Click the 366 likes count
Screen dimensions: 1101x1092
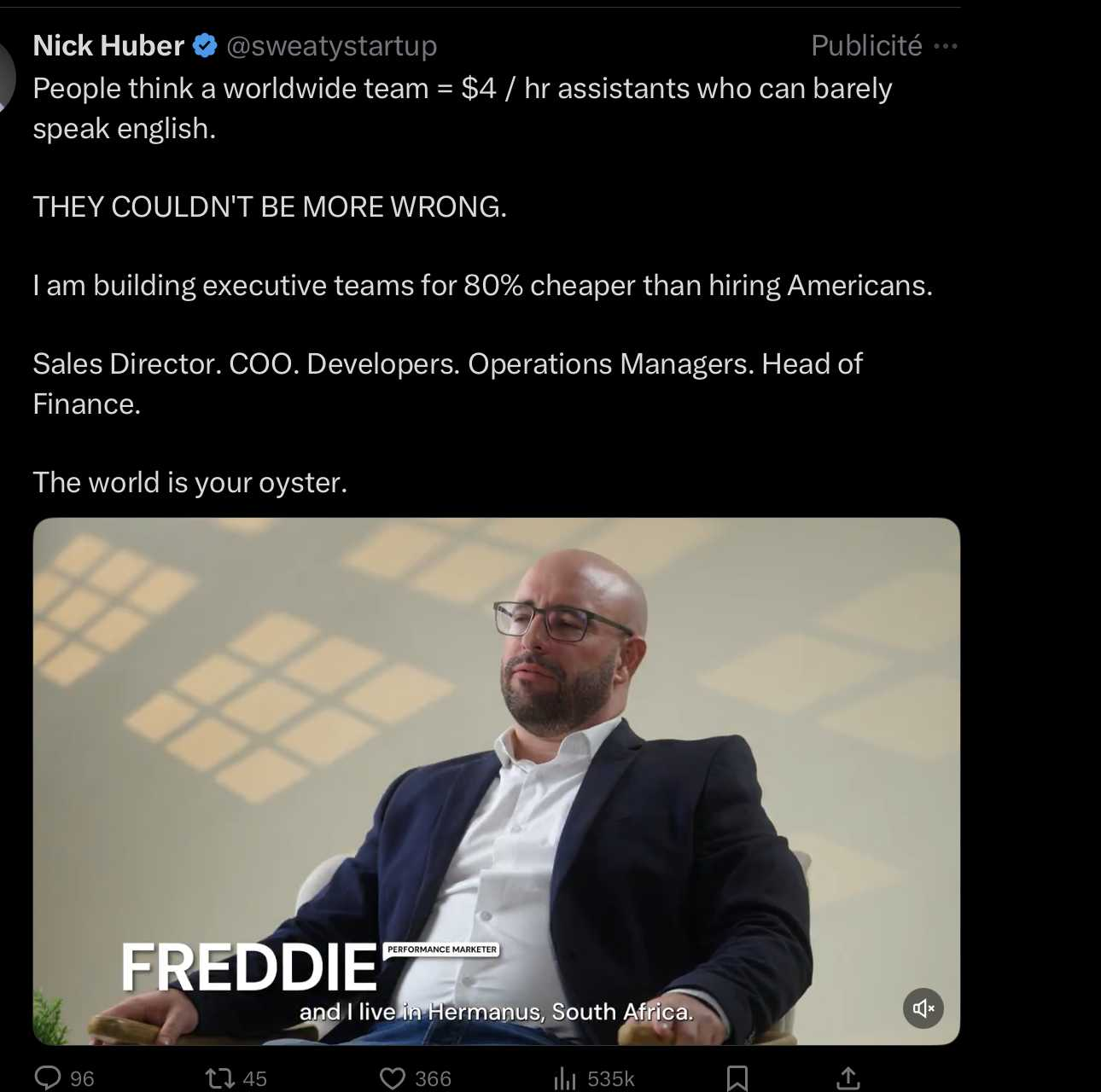tap(433, 1079)
